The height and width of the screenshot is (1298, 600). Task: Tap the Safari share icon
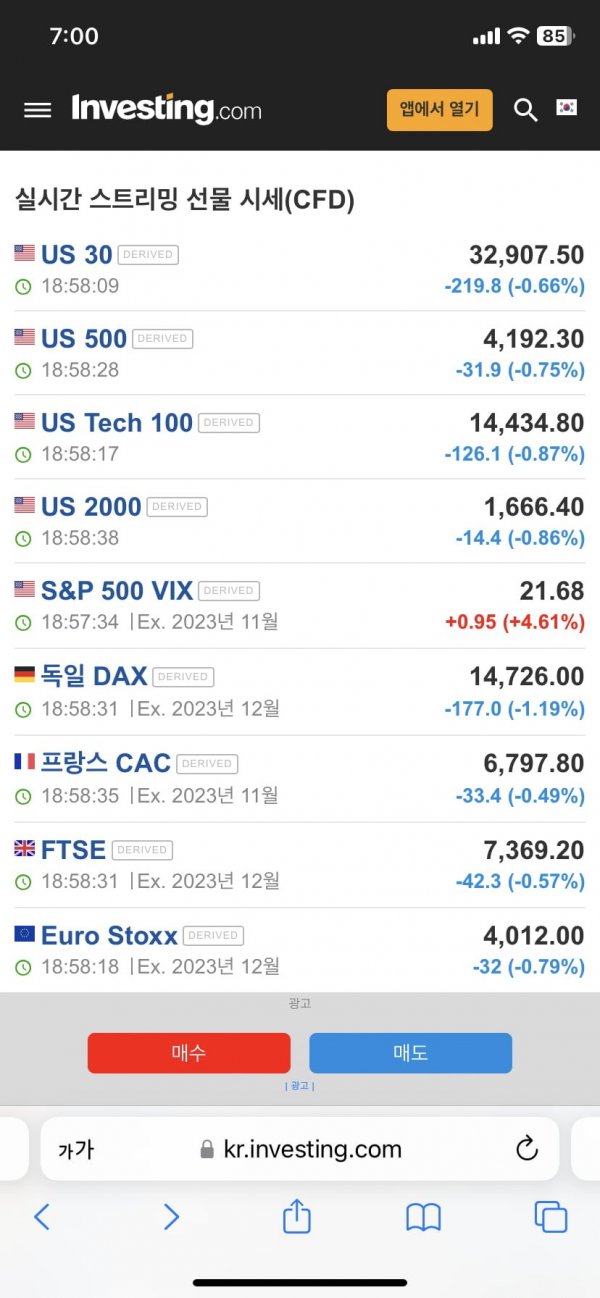[x=297, y=1216]
